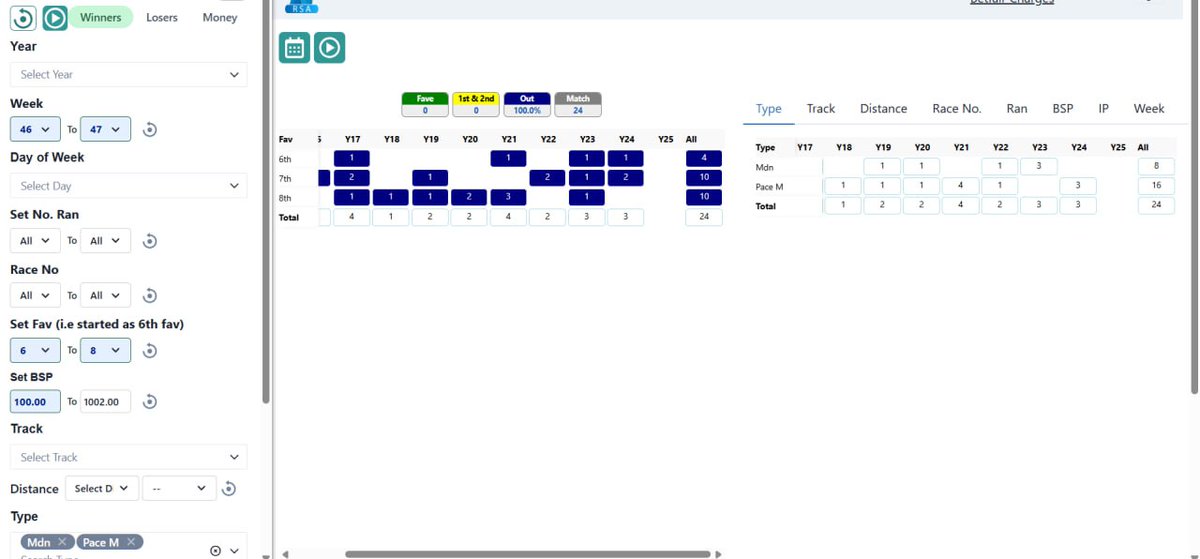Image resolution: width=1200 pixels, height=559 pixels.
Task: Click the horizontal scrollbar at bottom
Action: click(530, 554)
